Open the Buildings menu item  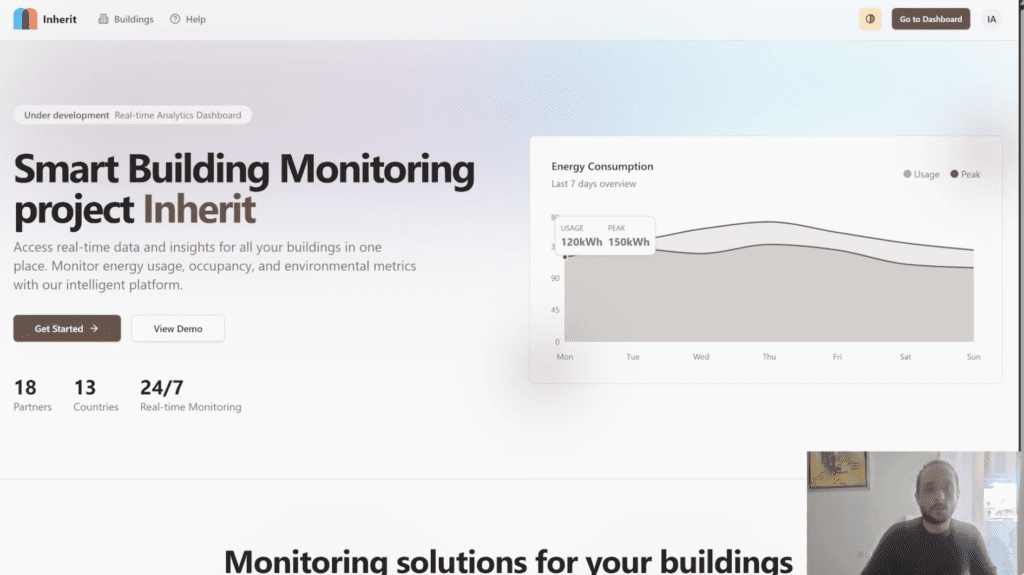(x=126, y=19)
